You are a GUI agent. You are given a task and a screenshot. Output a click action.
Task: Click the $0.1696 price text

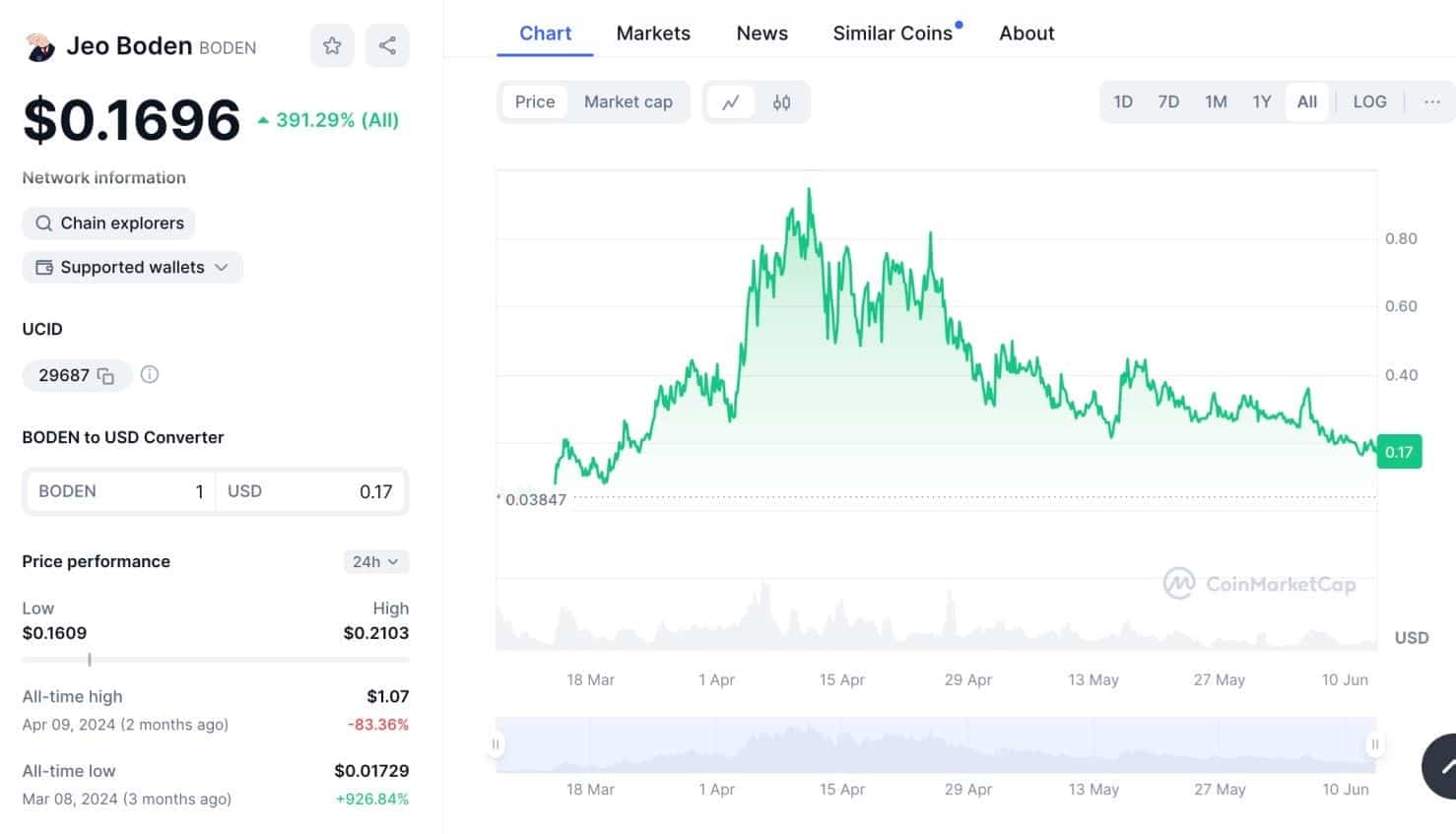coord(131,120)
